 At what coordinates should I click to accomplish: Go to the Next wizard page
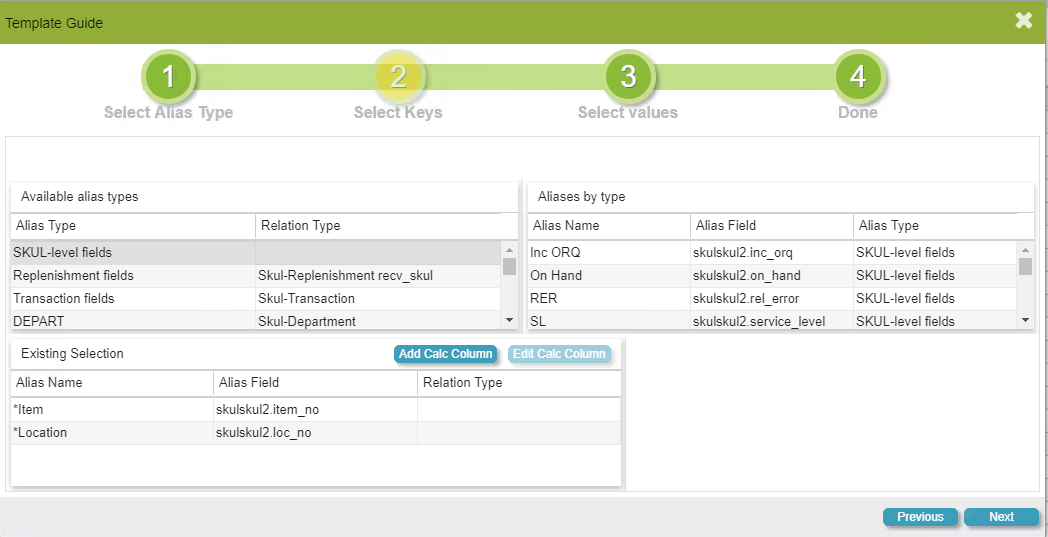(1001, 517)
